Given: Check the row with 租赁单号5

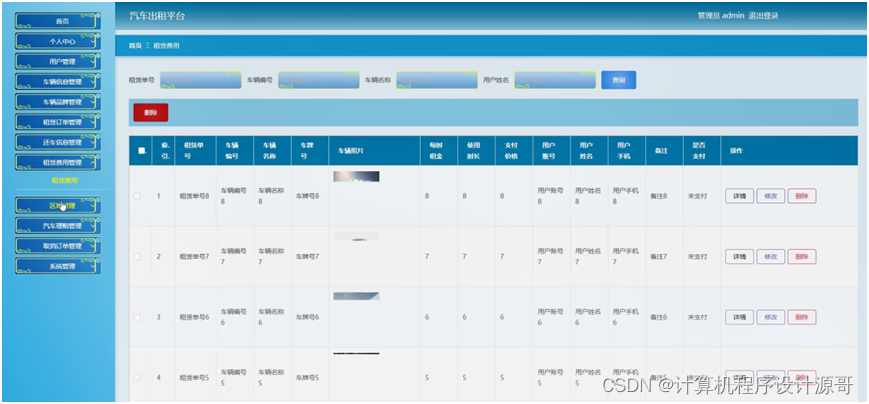Looking at the screenshot, I should pos(137,377).
